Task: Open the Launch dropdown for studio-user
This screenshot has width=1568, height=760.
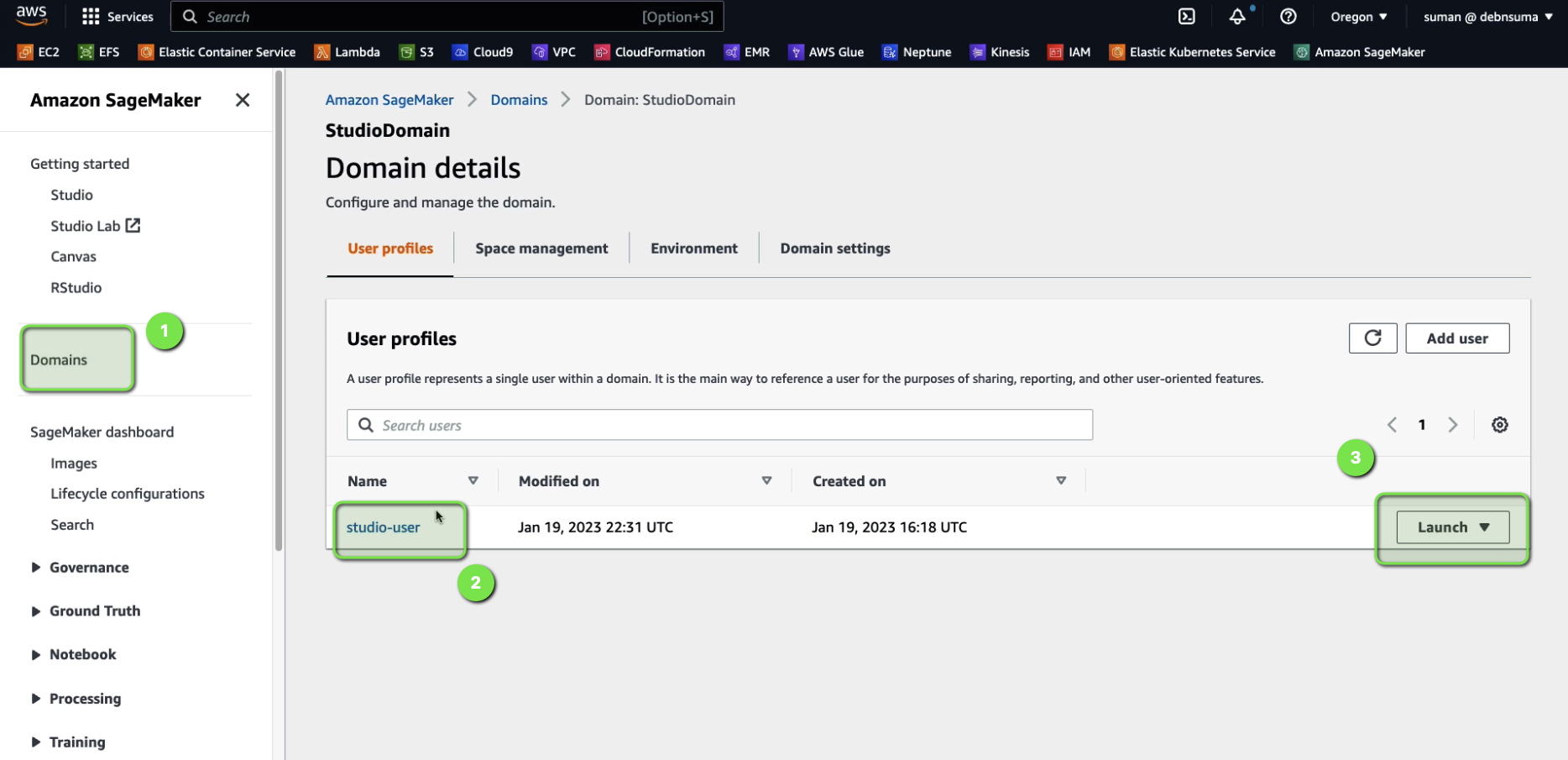Action: [1452, 527]
